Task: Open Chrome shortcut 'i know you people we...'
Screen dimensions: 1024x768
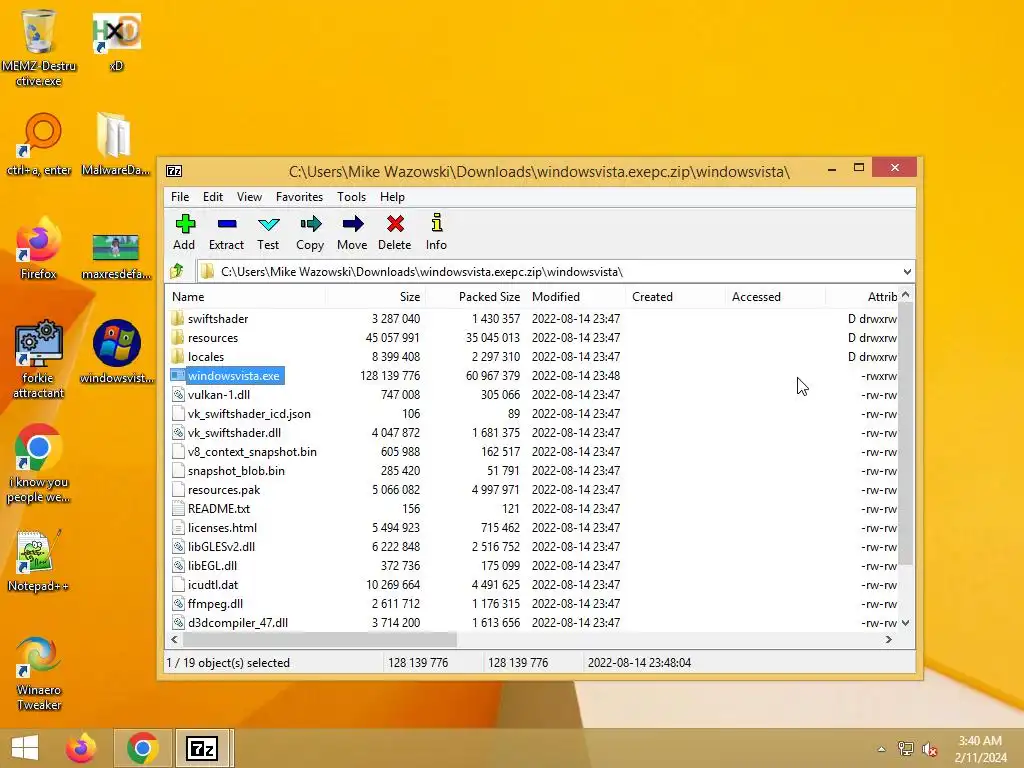Action: [x=39, y=464]
